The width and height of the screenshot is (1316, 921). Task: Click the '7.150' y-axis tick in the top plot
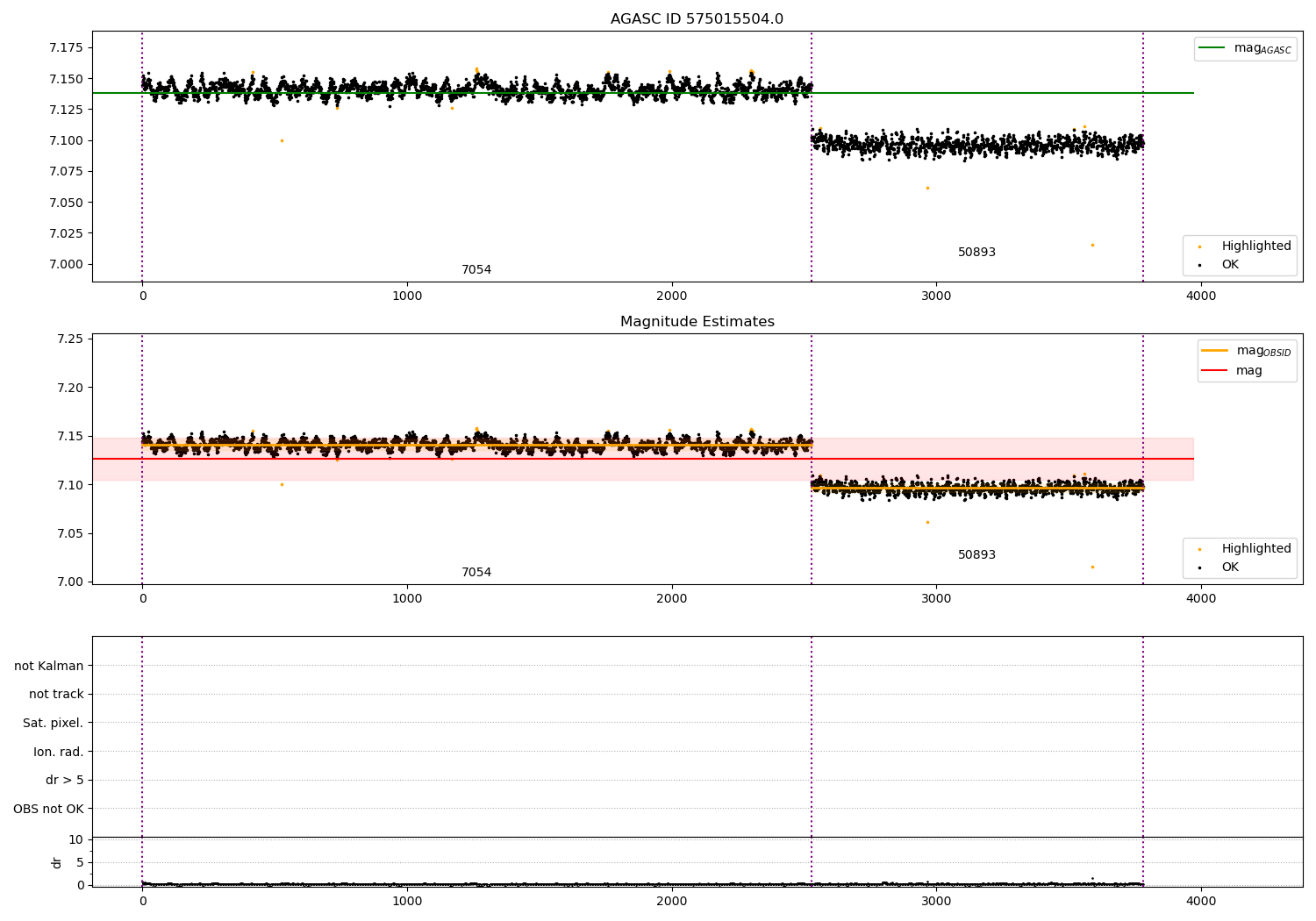(x=66, y=79)
